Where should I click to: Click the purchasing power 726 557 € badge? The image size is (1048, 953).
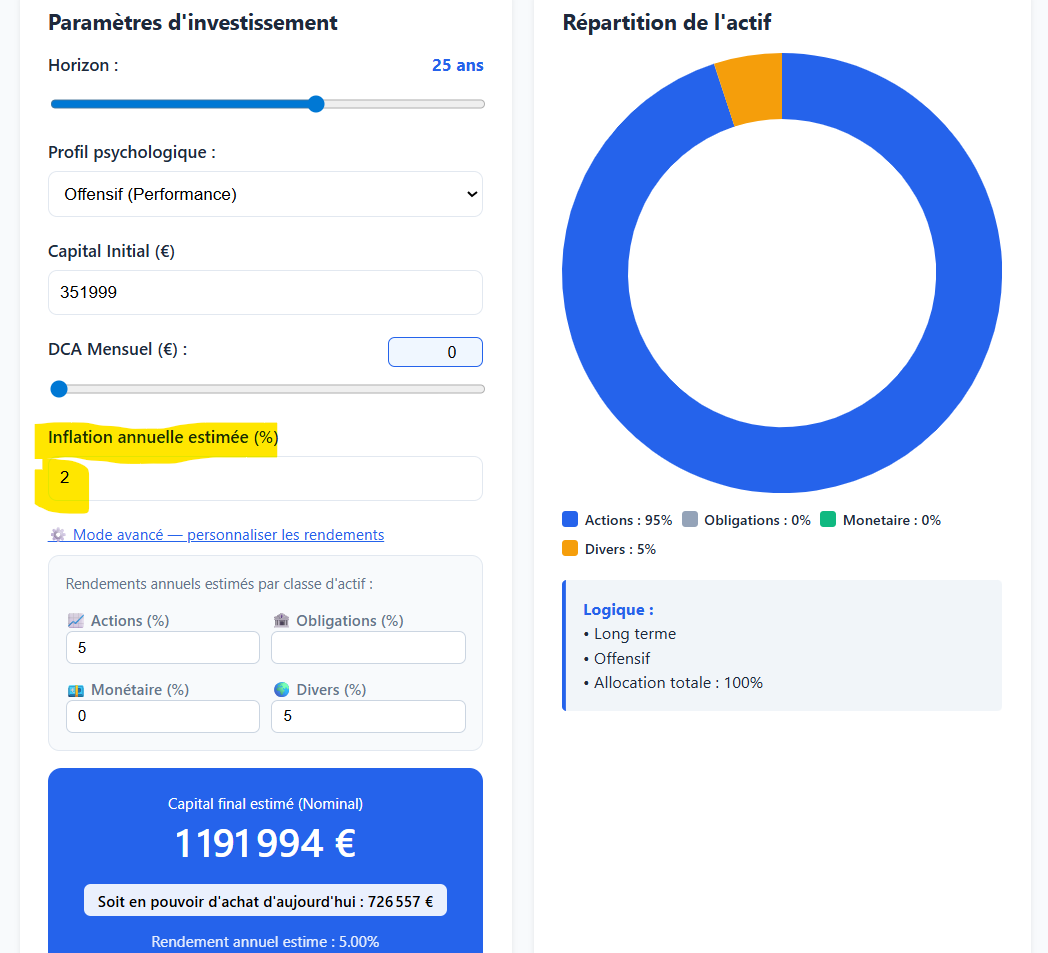[x=265, y=902]
